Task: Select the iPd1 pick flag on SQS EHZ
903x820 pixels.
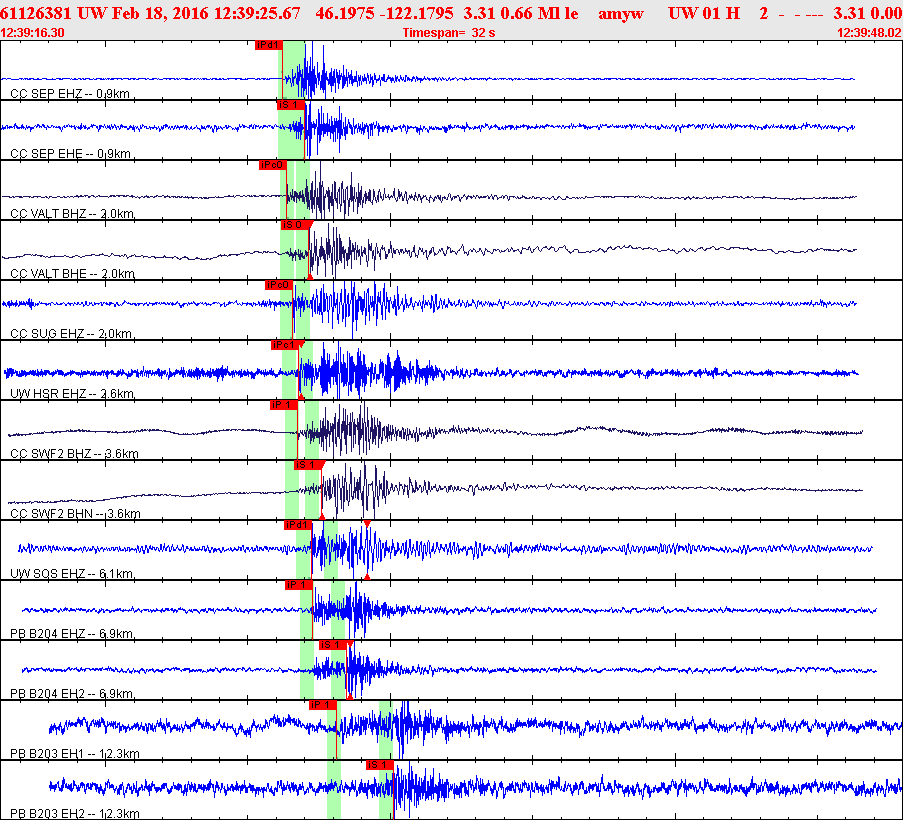Action: [x=298, y=525]
